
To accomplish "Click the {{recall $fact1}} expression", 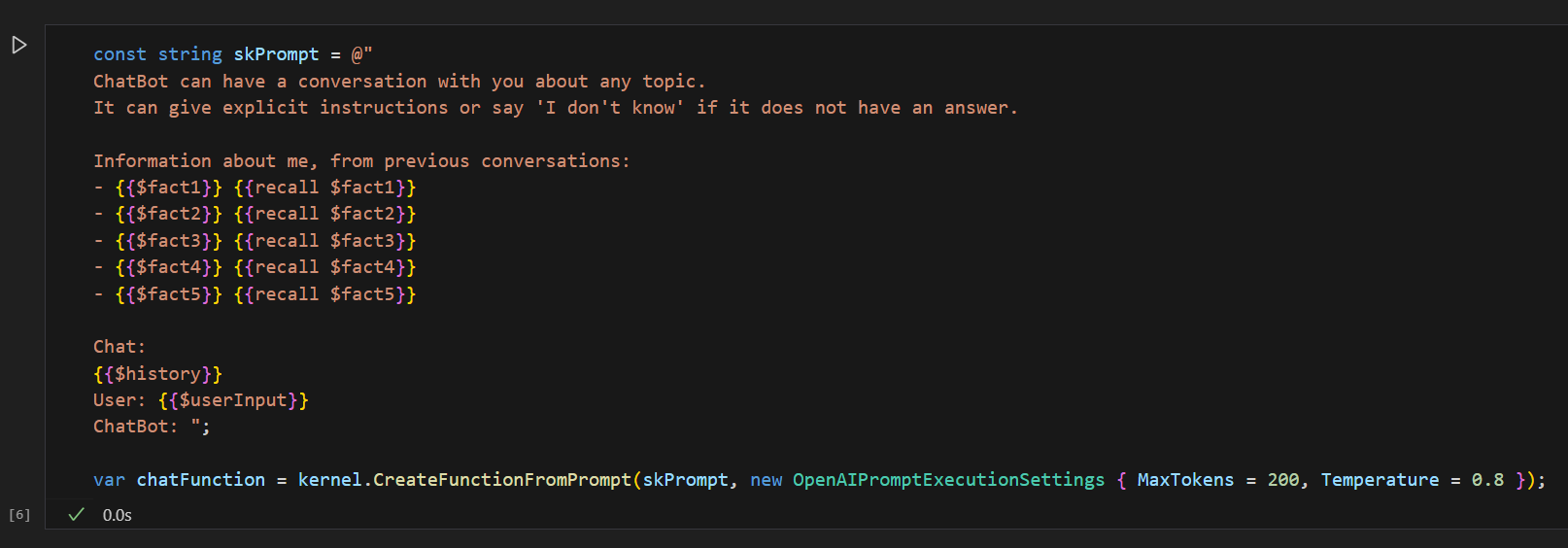I will [x=324, y=188].
